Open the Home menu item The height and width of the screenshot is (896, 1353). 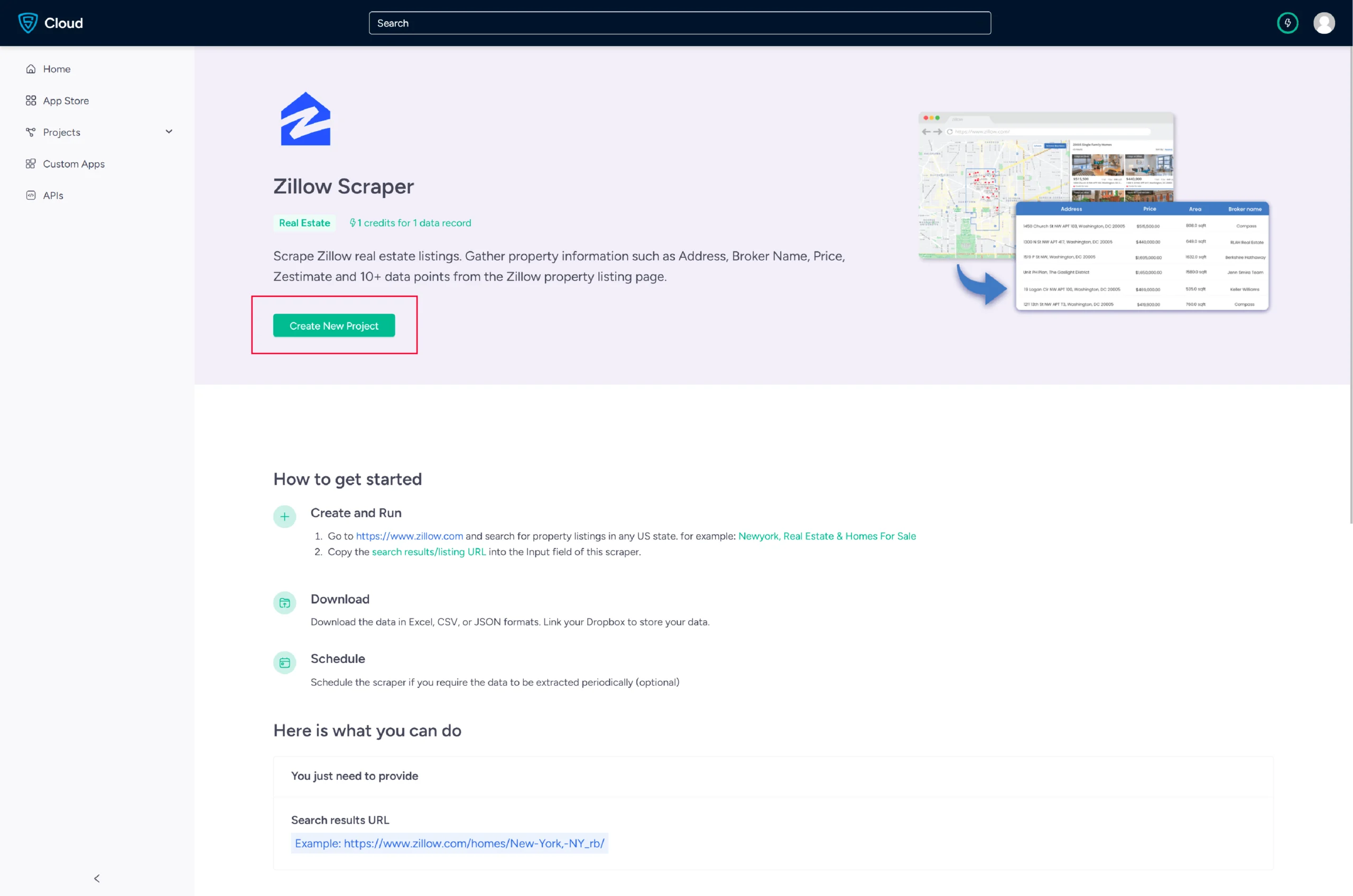click(x=56, y=68)
